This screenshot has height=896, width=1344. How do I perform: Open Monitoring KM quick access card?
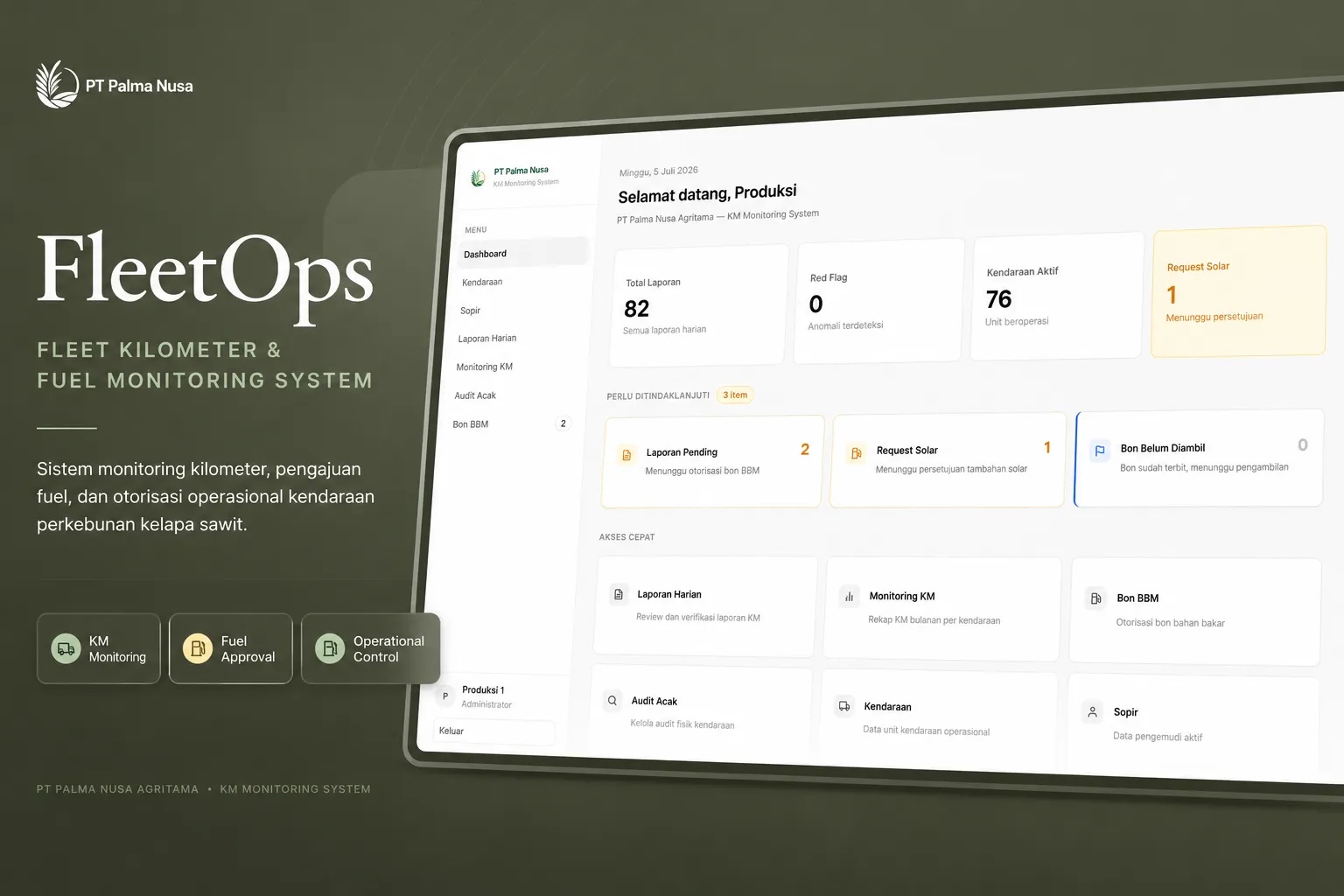pyautogui.click(x=942, y=609)
